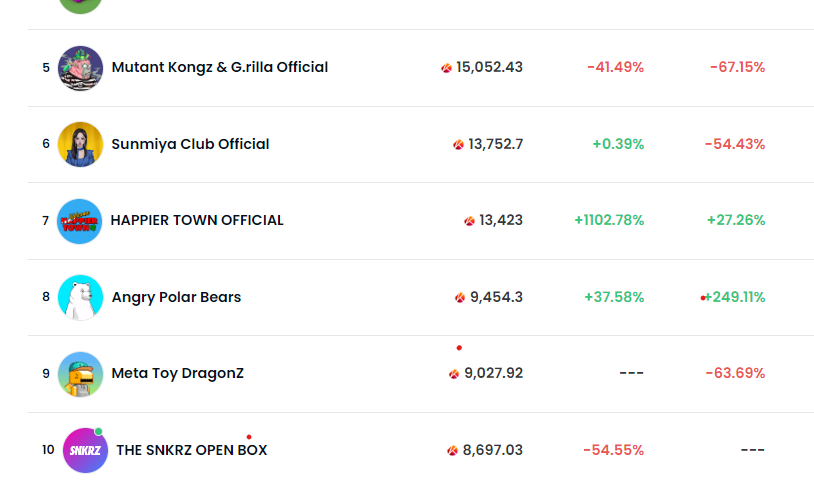The width and height of the screenshot is (814, 487).
Task: Open the Angry Polar Bears avatar
Action: coord(80,297)
